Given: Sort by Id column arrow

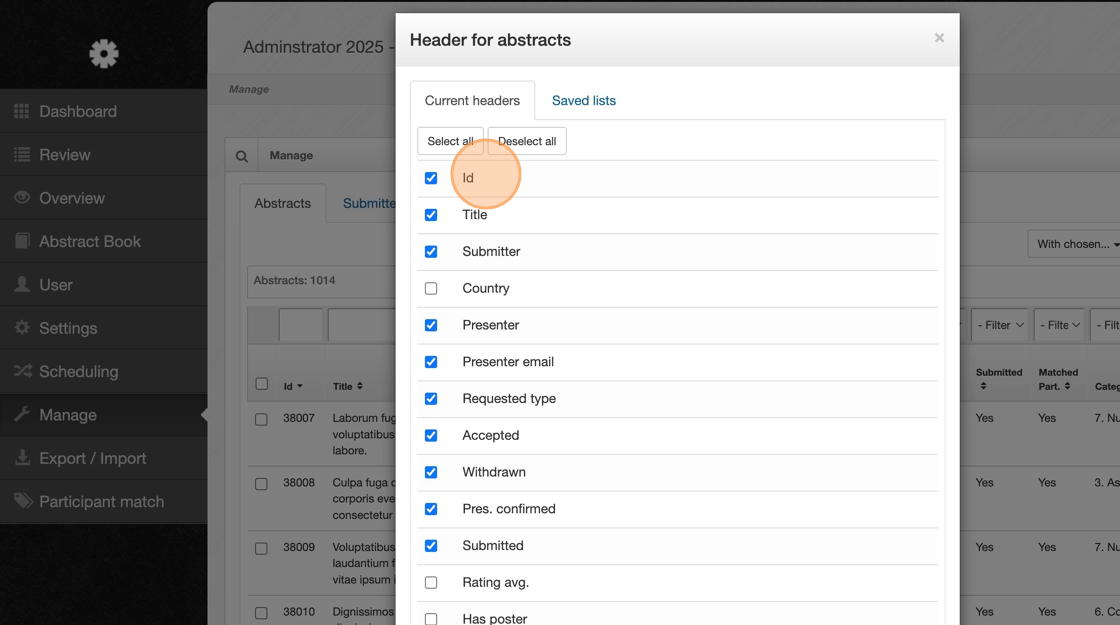Looking at the screenshot, I should click(x=300, y=386).
